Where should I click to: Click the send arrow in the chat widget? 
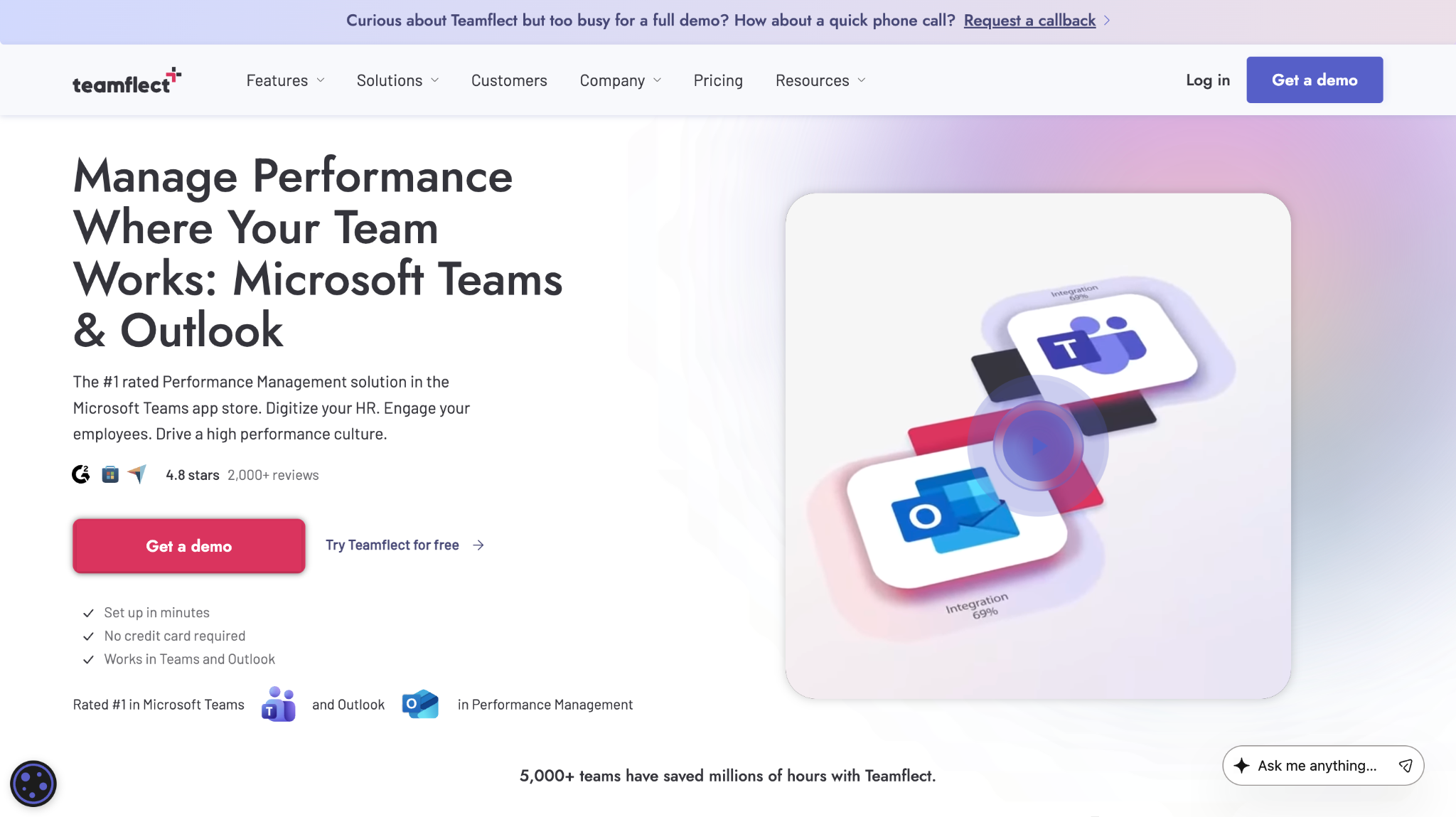point(1406,766)
